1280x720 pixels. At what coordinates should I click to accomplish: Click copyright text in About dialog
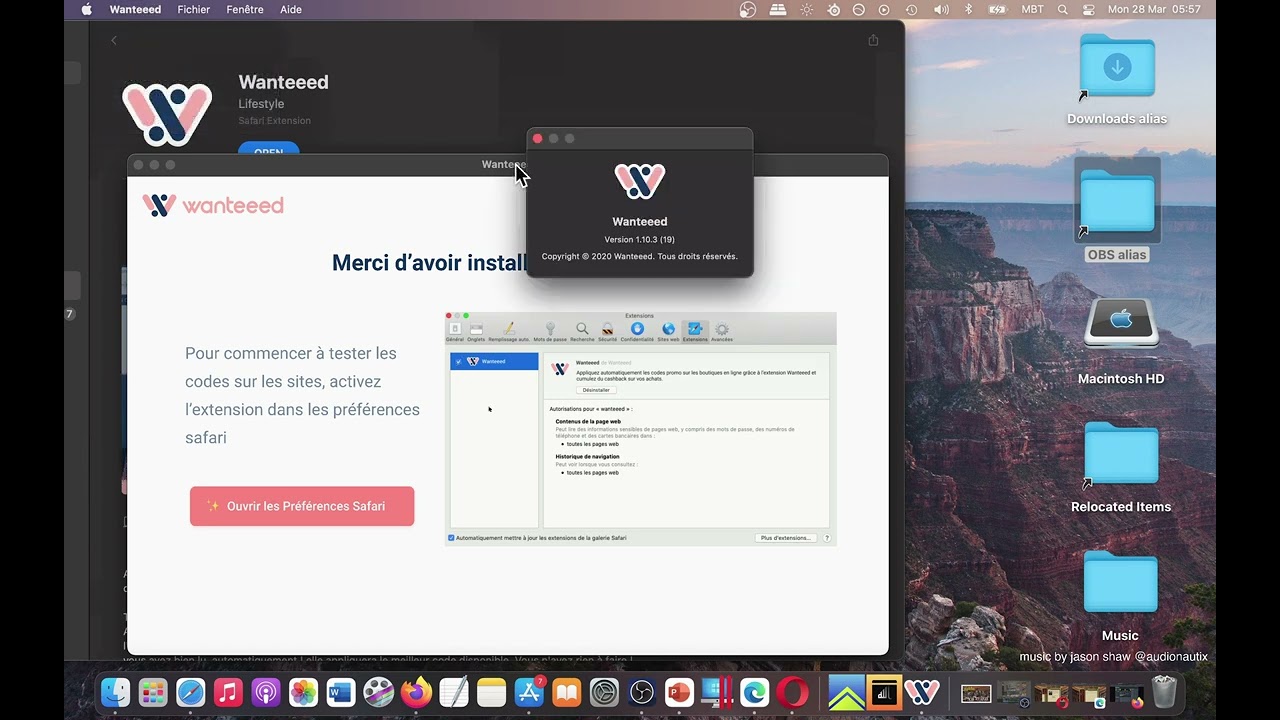coord(640,257)
